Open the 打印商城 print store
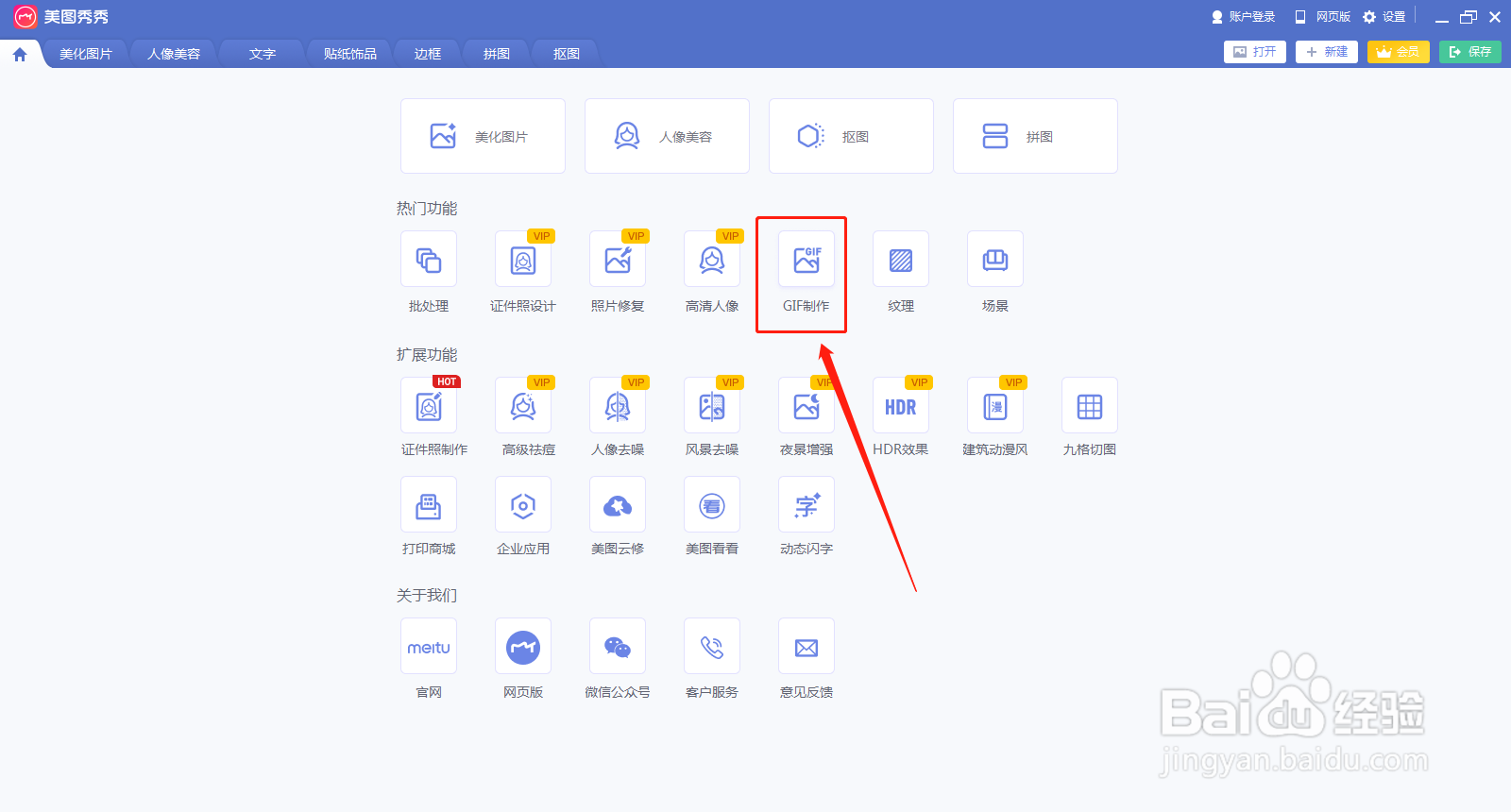Viewport: 1511px width, 812px height. (x=429, y=505)
